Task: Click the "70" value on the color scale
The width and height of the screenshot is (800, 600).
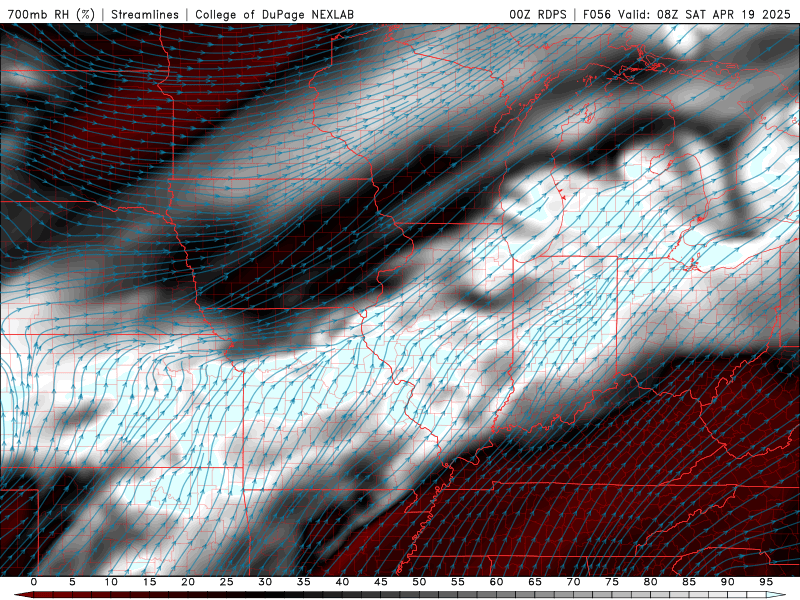Action: point(573,582)
